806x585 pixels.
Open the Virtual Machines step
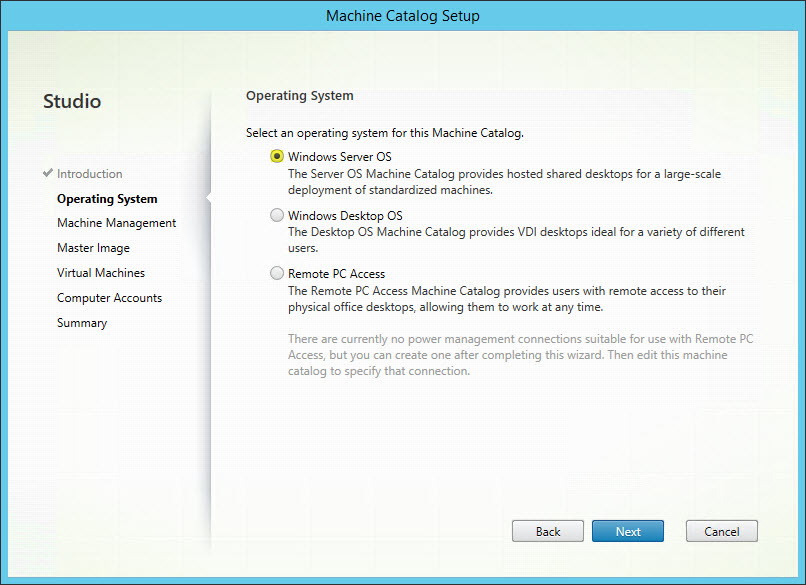101,273
